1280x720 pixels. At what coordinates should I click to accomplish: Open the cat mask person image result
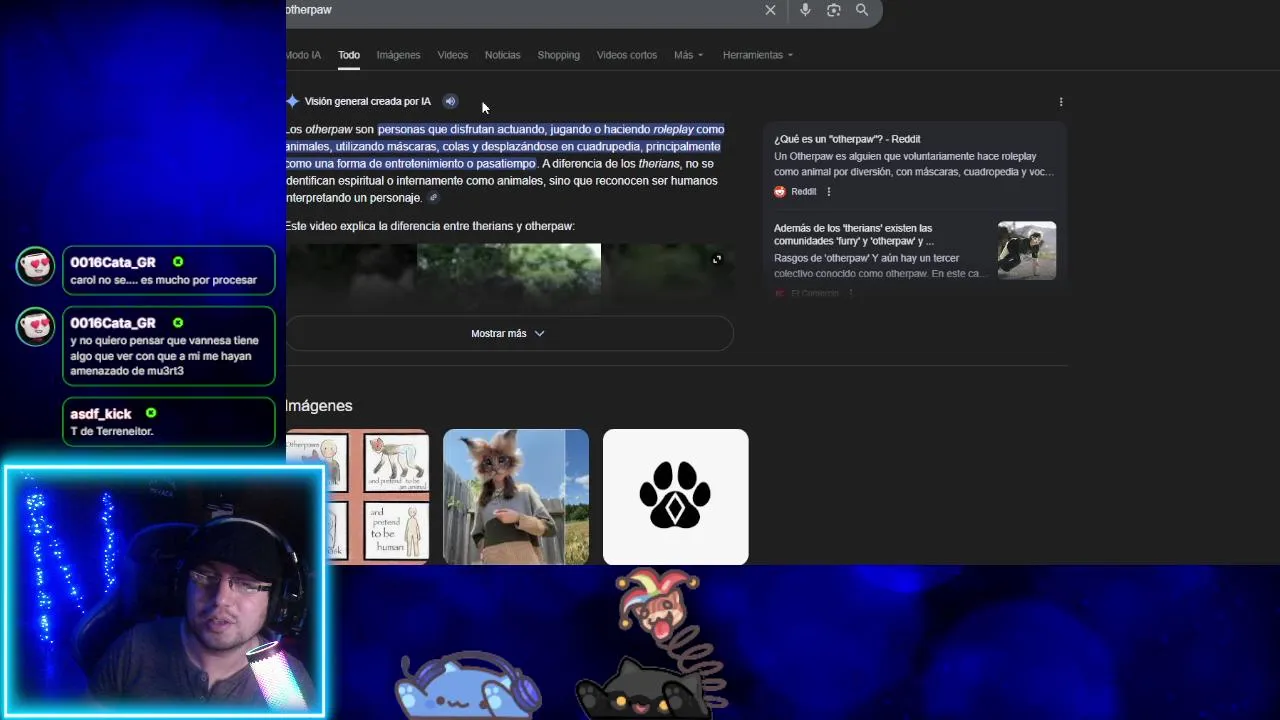(516, 497)
